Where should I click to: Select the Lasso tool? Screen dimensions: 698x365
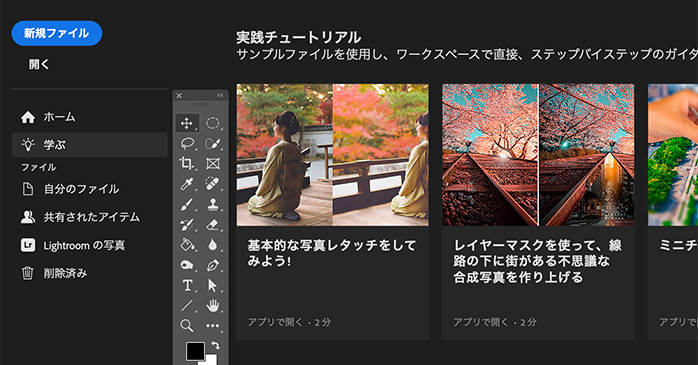187,143
